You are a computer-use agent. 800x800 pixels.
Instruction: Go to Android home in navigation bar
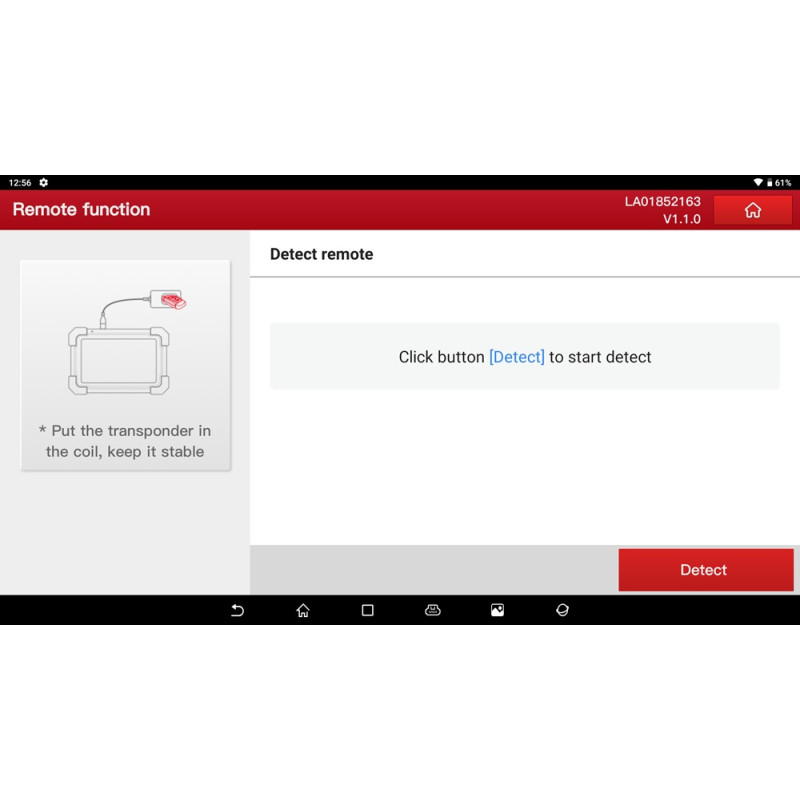[x=303, y=610]
